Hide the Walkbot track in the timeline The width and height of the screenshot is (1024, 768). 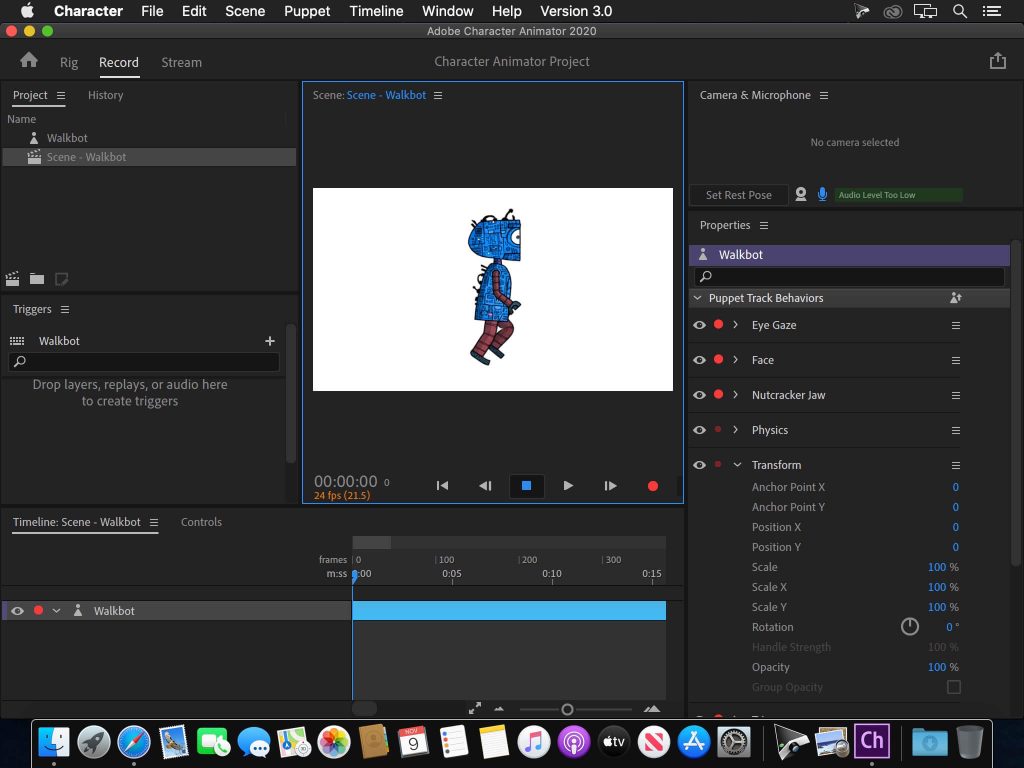tap(16, 610)
